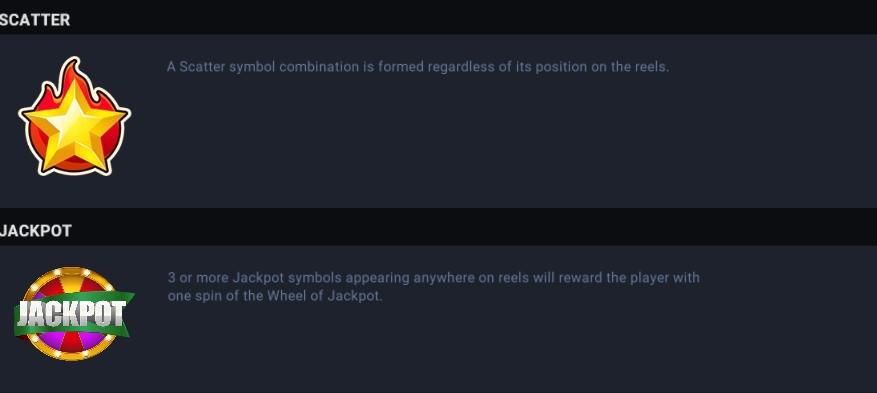Click the black SCATTER header bar

(x=438, y=17)
